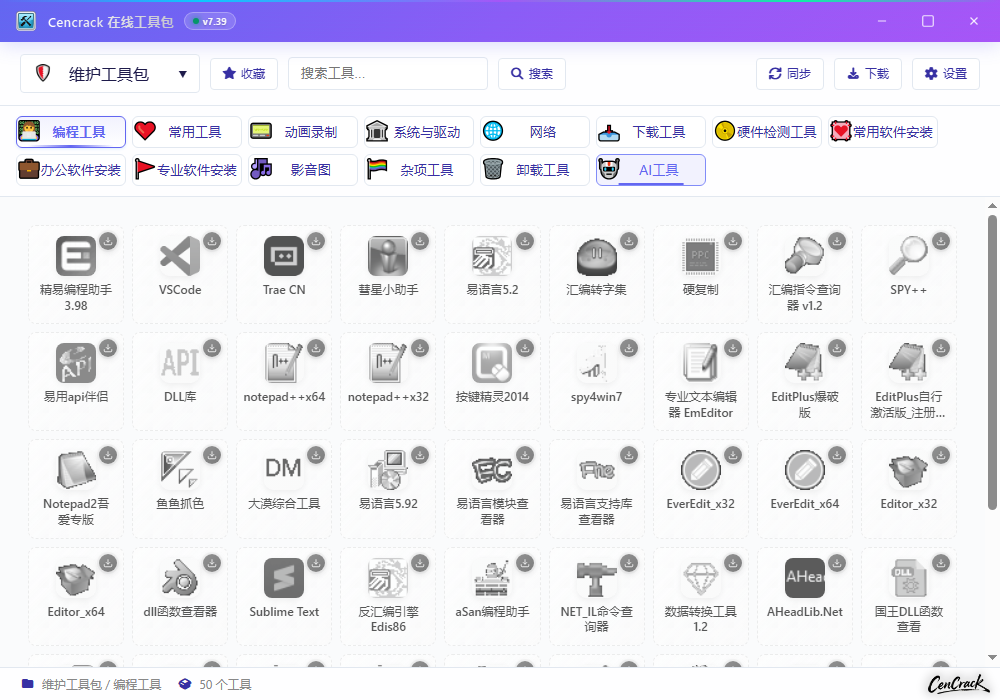Click the v7.39 version badge
The height and width of the screenshot is (700, 1000).
[x=210, y=22]
